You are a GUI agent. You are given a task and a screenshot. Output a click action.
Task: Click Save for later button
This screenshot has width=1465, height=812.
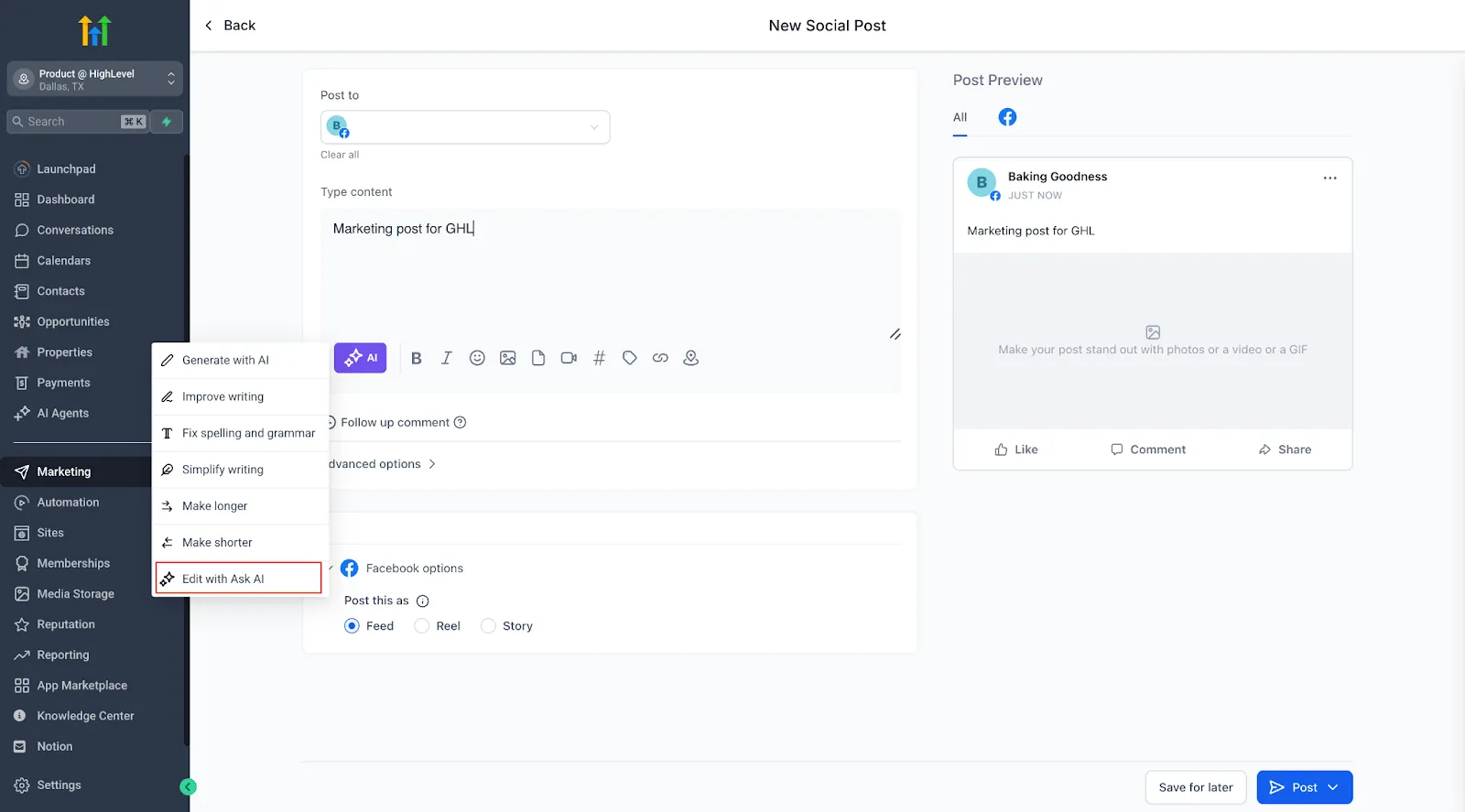tap(1196, 787)
